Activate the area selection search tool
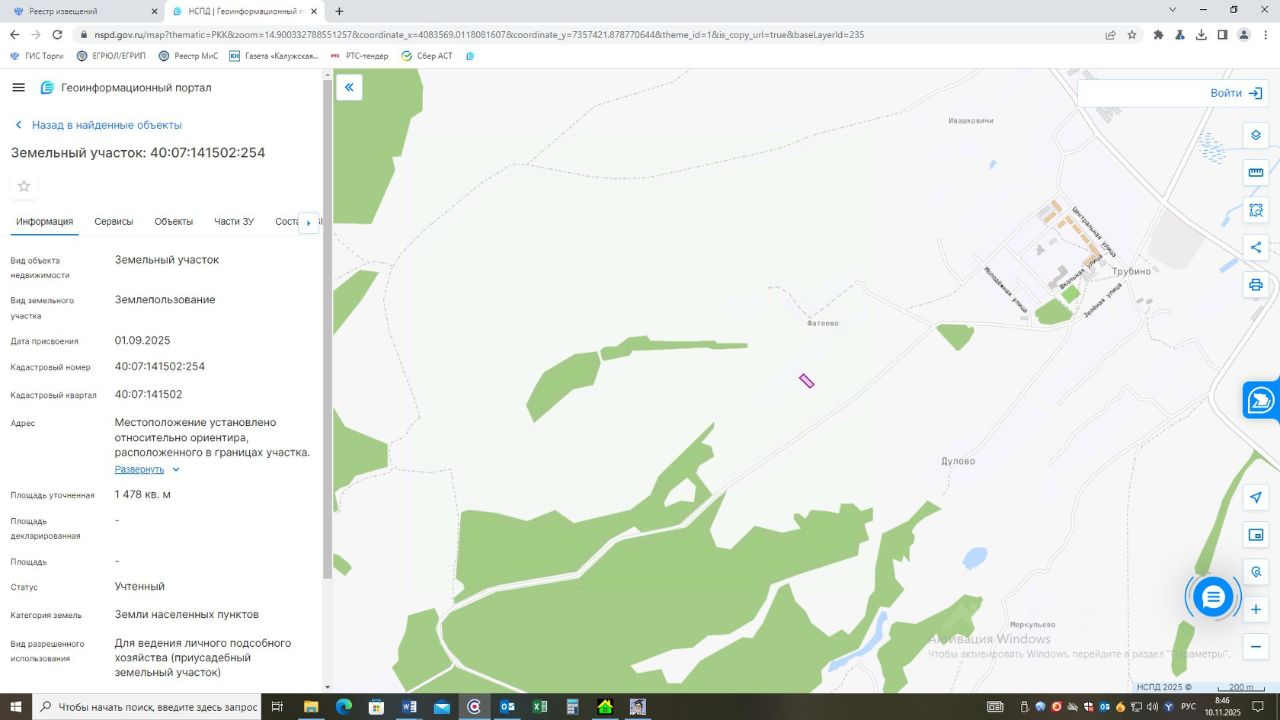This screenshot has height=720, width=1280. [1256, 210]
